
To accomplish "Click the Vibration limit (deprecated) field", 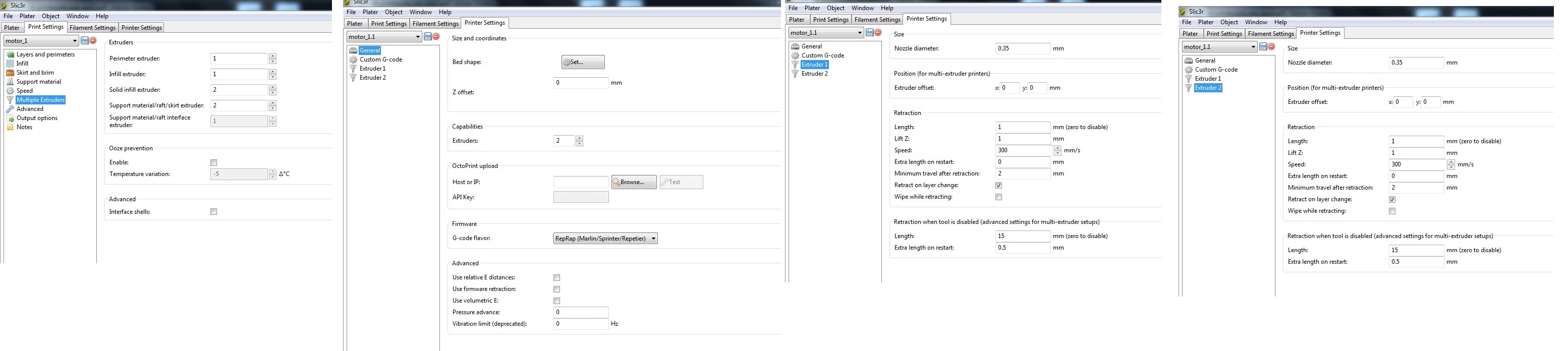I will click(581, 324).
